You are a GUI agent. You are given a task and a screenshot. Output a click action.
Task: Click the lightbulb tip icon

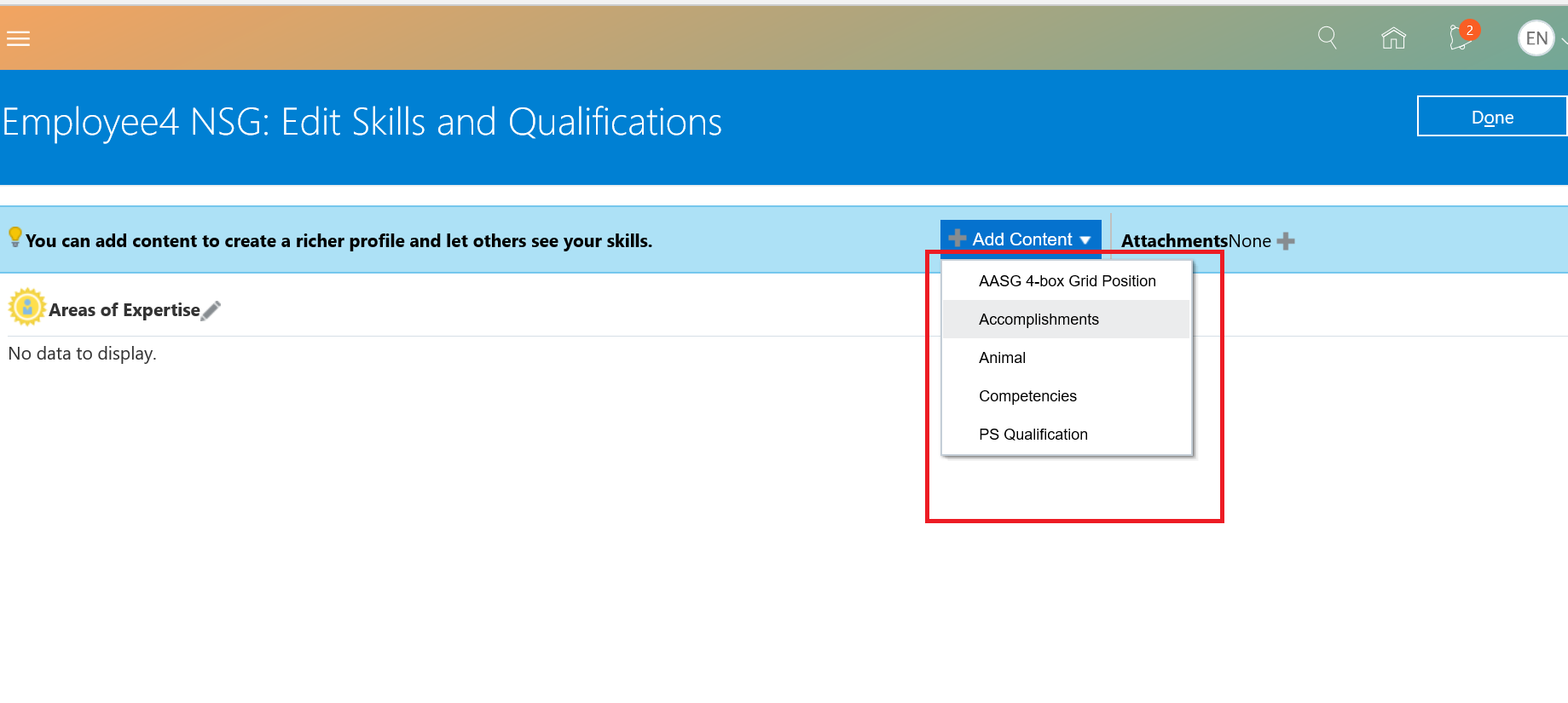click(14, 236)
